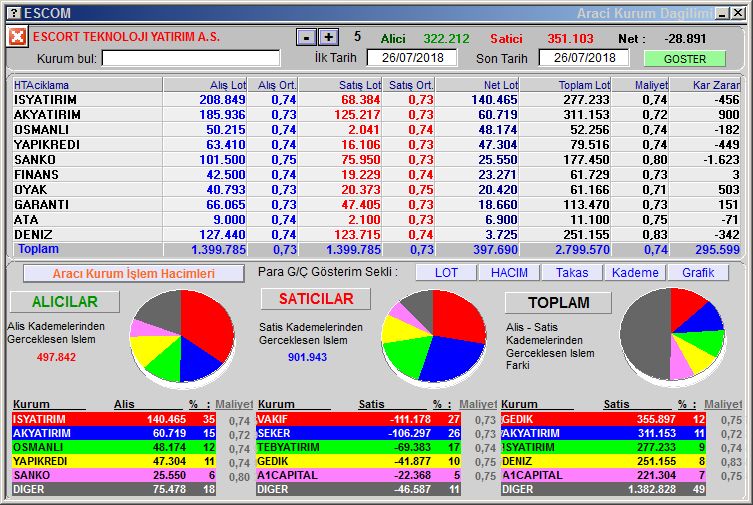Open the Grafik tab
The width and height of the screenshot is (753, 505).
pos(698,273)
